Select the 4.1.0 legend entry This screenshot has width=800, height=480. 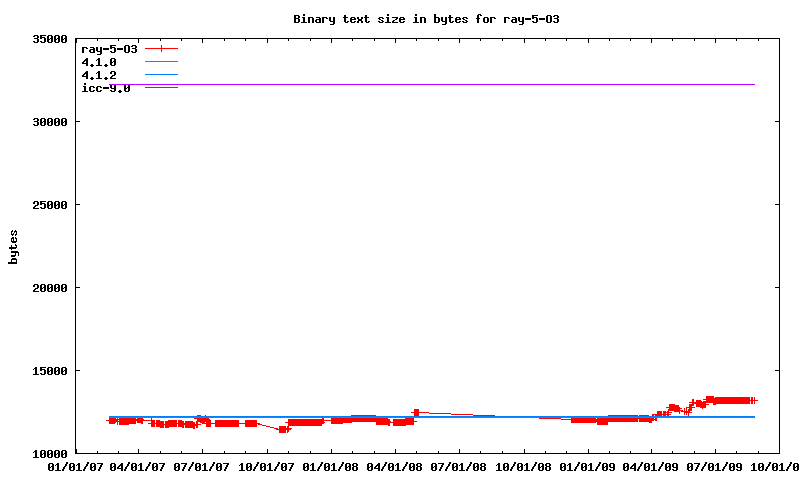click(x=99, y=62)
